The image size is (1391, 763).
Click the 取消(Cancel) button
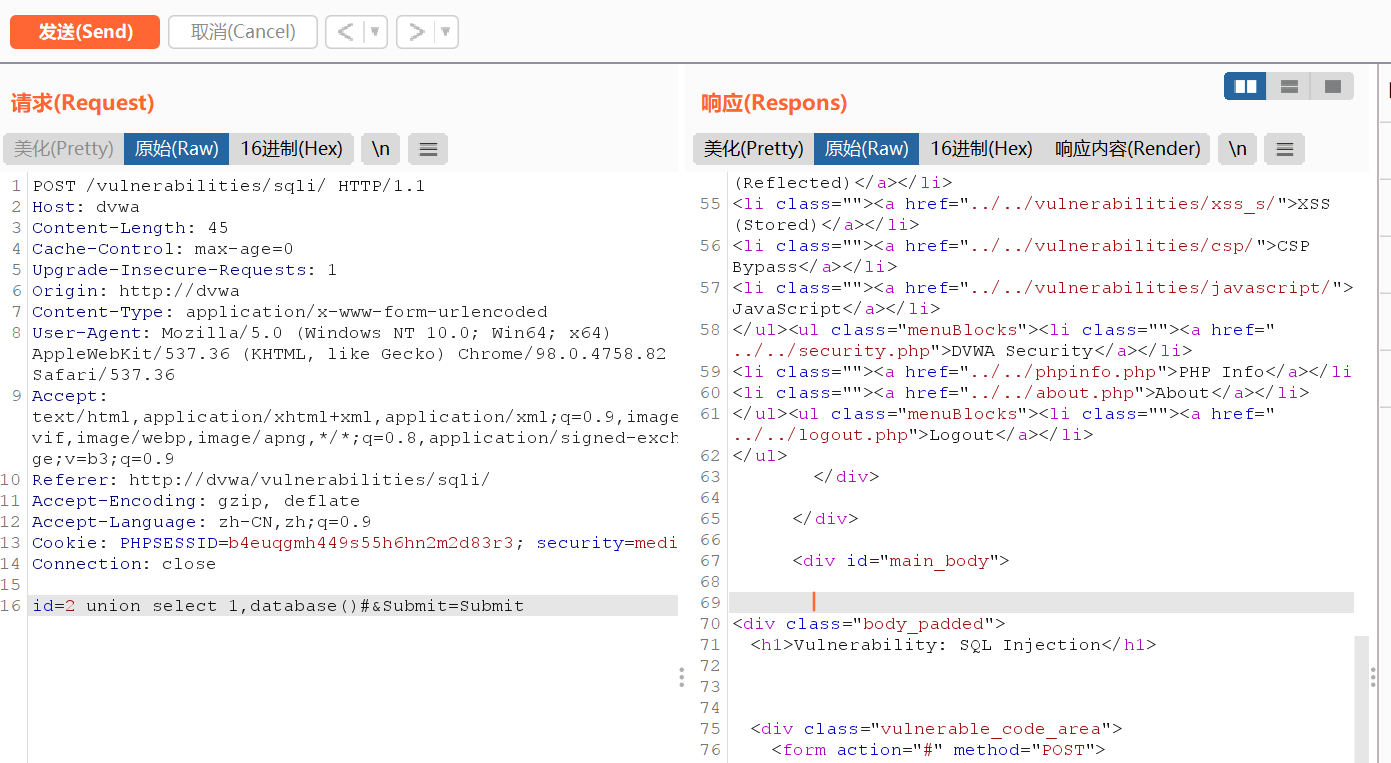coord(243,32)
